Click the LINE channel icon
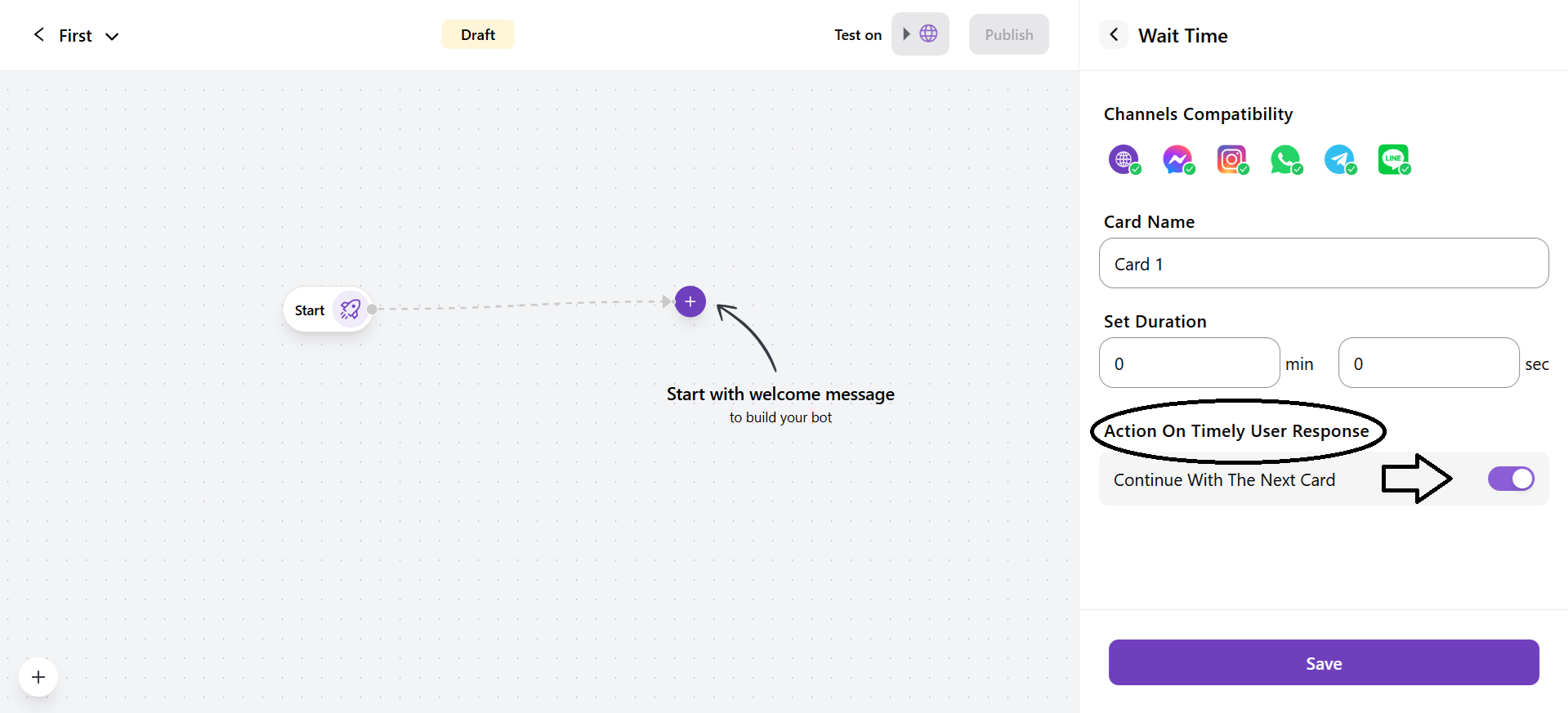1568x713 pixels. (1393, 159)
